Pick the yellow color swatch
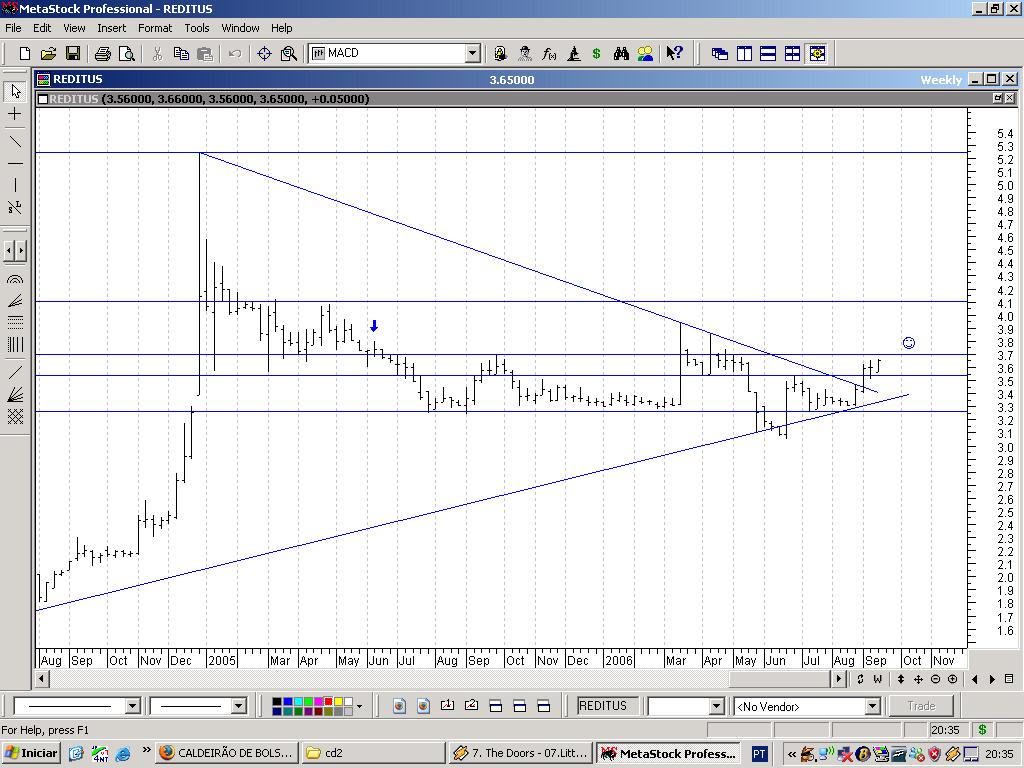1024x768 pixels. coord(338,702)
